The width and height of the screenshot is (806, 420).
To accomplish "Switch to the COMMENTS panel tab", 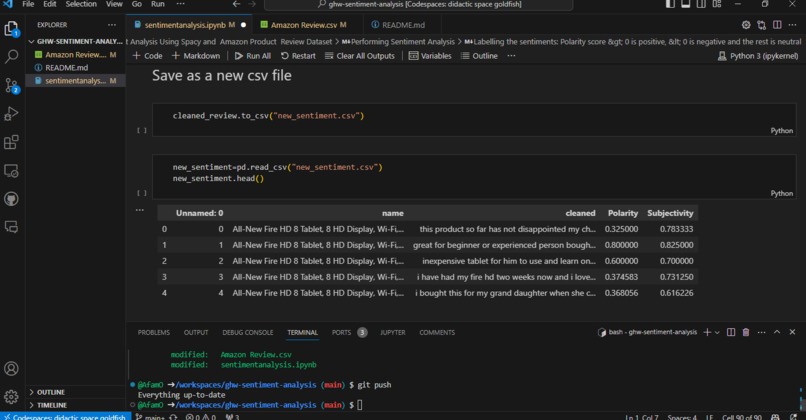I will (437, 333).
